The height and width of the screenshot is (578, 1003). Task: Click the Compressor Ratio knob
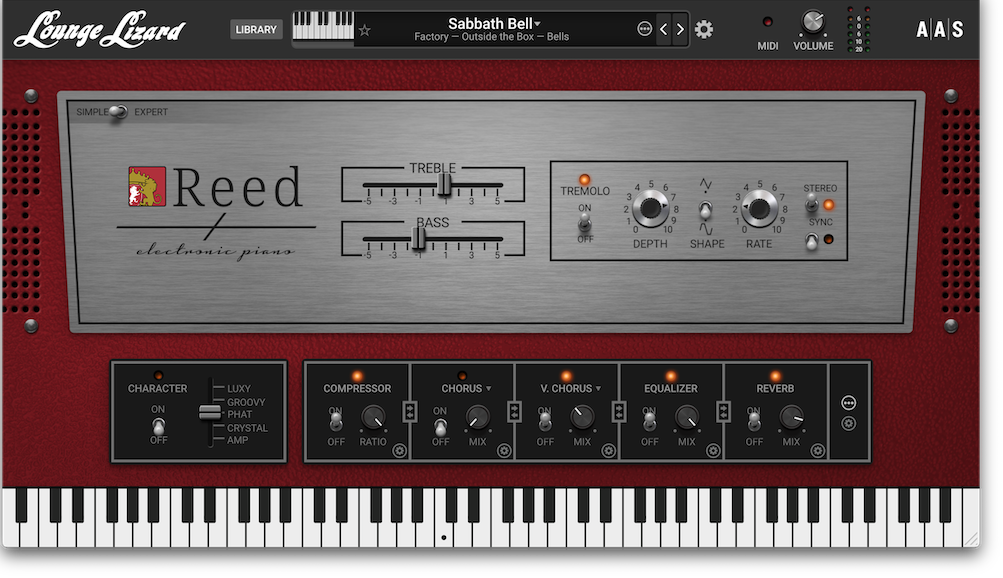pyautogui.click(x=373, y=418)
